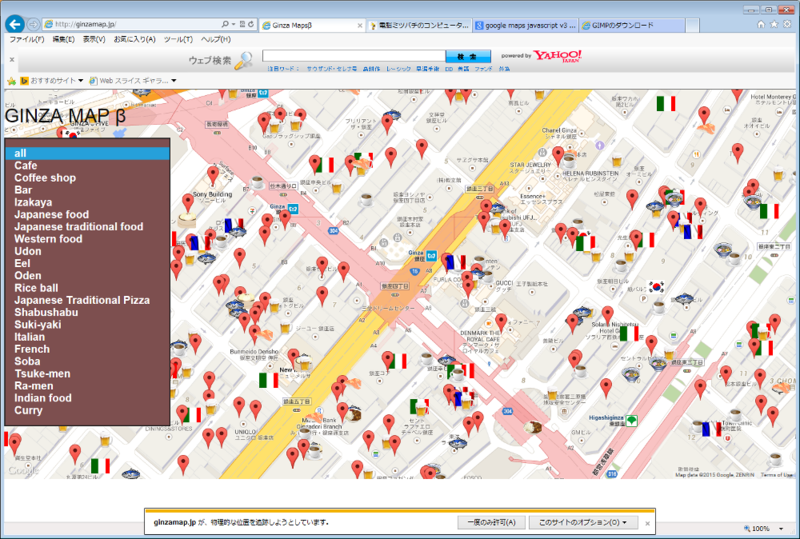
Task: Open the ツール(T) menu
Action: click(178, 39)
